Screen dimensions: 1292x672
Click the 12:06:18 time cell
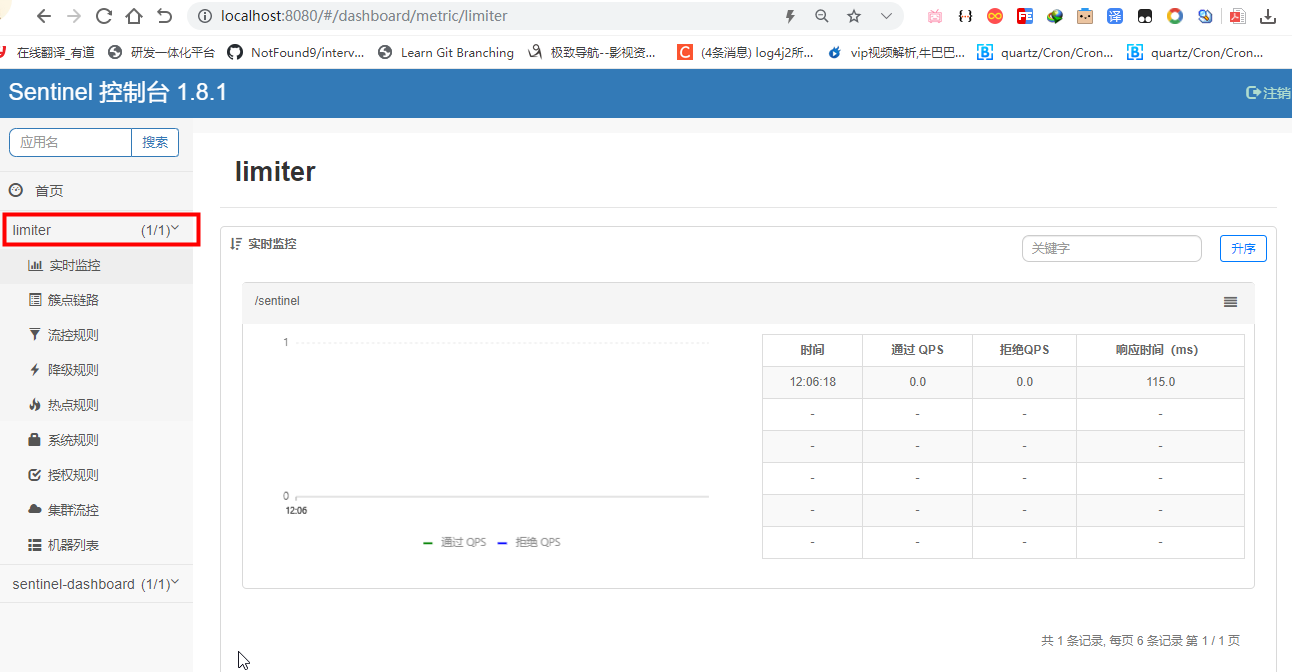tap(812, 382)
